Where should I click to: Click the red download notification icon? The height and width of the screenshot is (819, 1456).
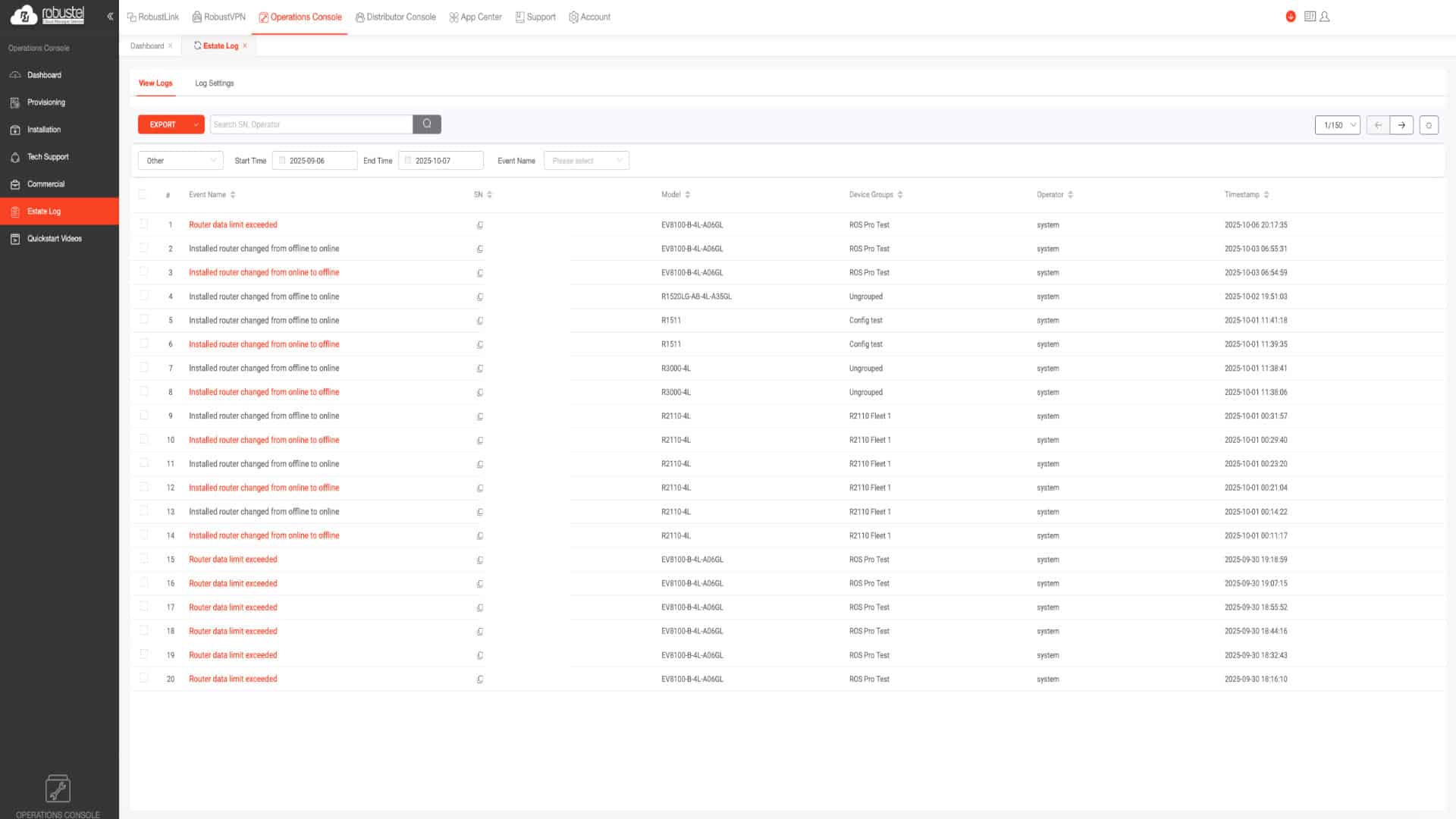point(1291,17)
